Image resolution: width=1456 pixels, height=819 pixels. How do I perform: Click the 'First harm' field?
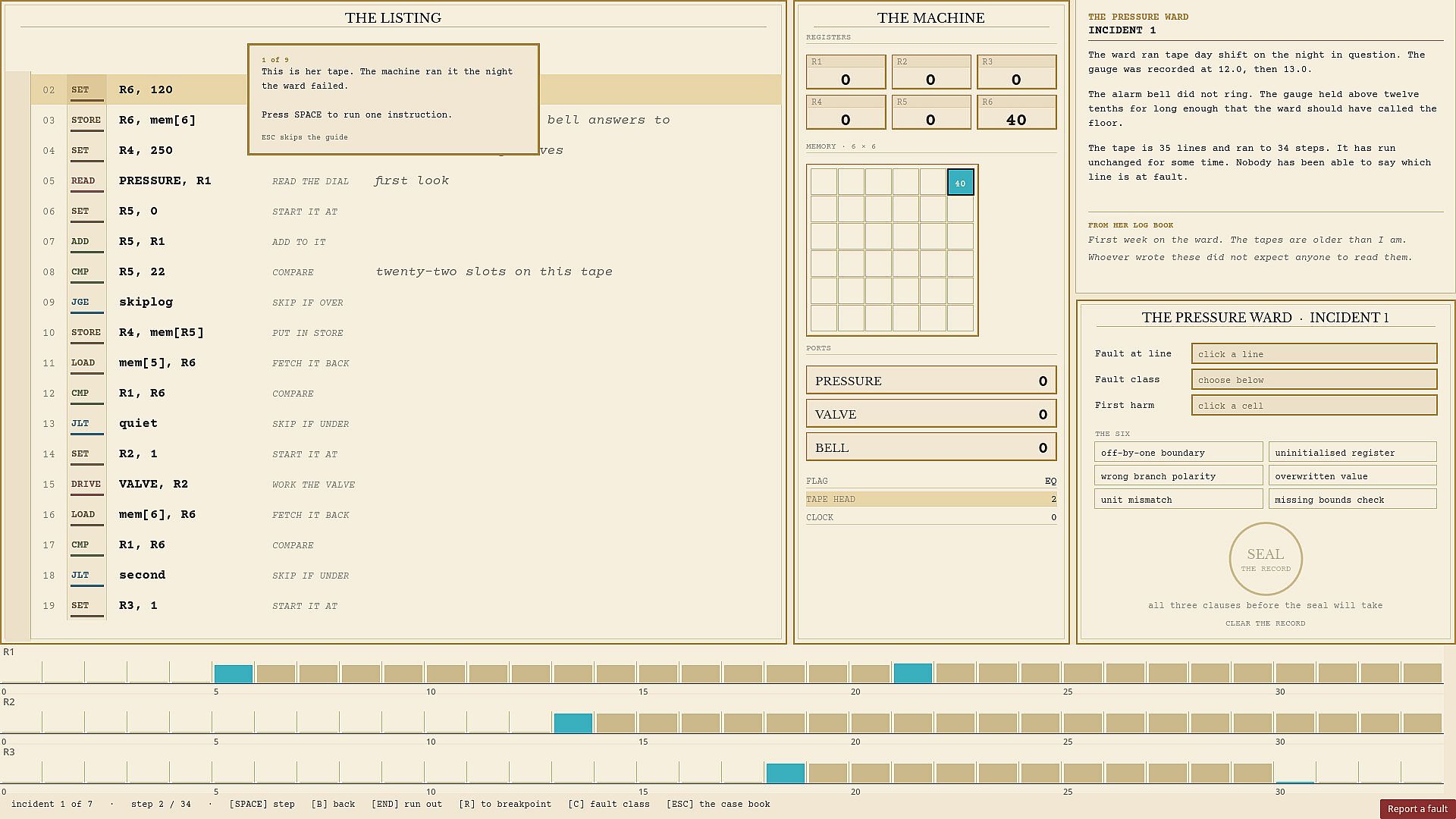[x=1314, y=405]
